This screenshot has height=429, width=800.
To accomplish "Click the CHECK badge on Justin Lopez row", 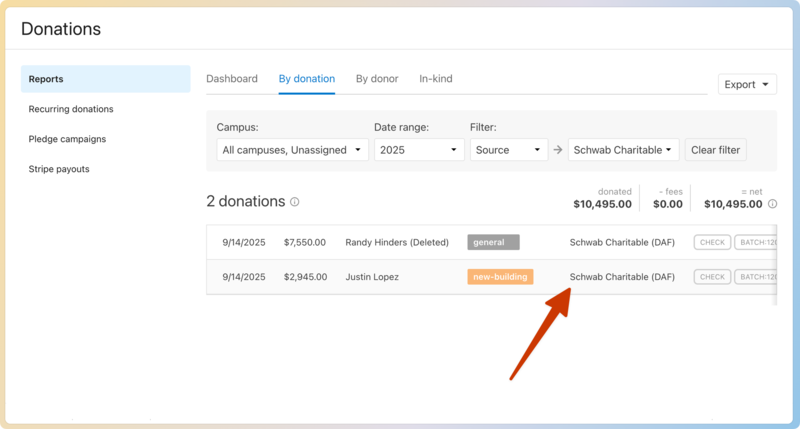I will (712, 277).
